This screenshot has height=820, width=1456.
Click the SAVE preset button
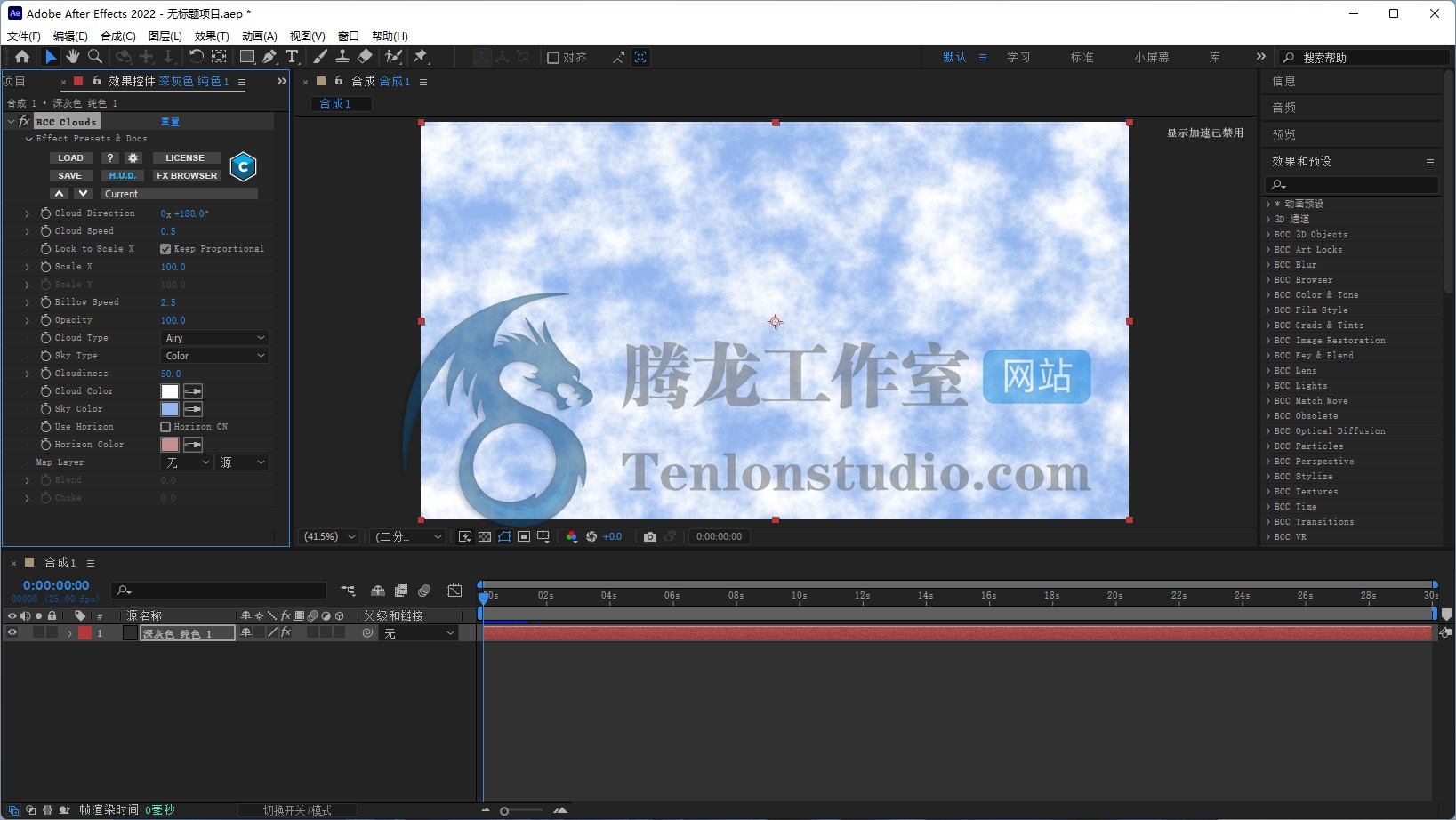[70, 175]
